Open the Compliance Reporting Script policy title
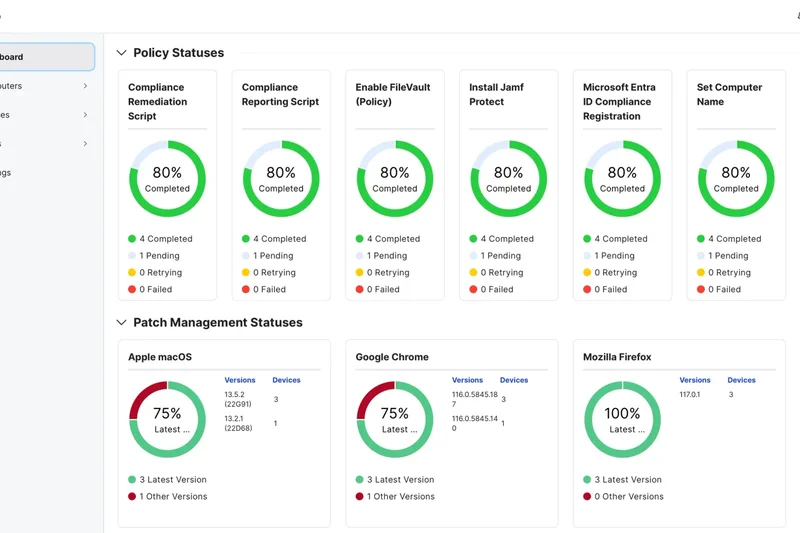 click(x=280, y=95)
